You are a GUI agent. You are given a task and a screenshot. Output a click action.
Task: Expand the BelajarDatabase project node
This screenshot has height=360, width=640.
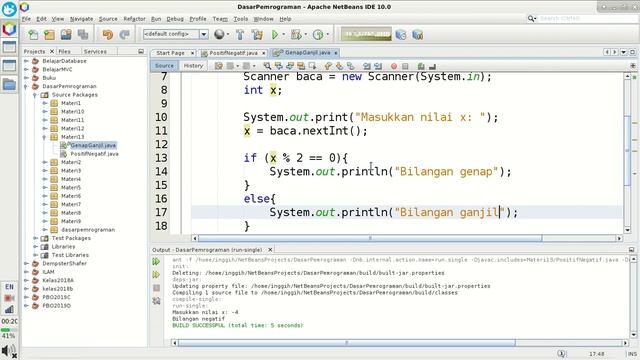tap(27, 61)
